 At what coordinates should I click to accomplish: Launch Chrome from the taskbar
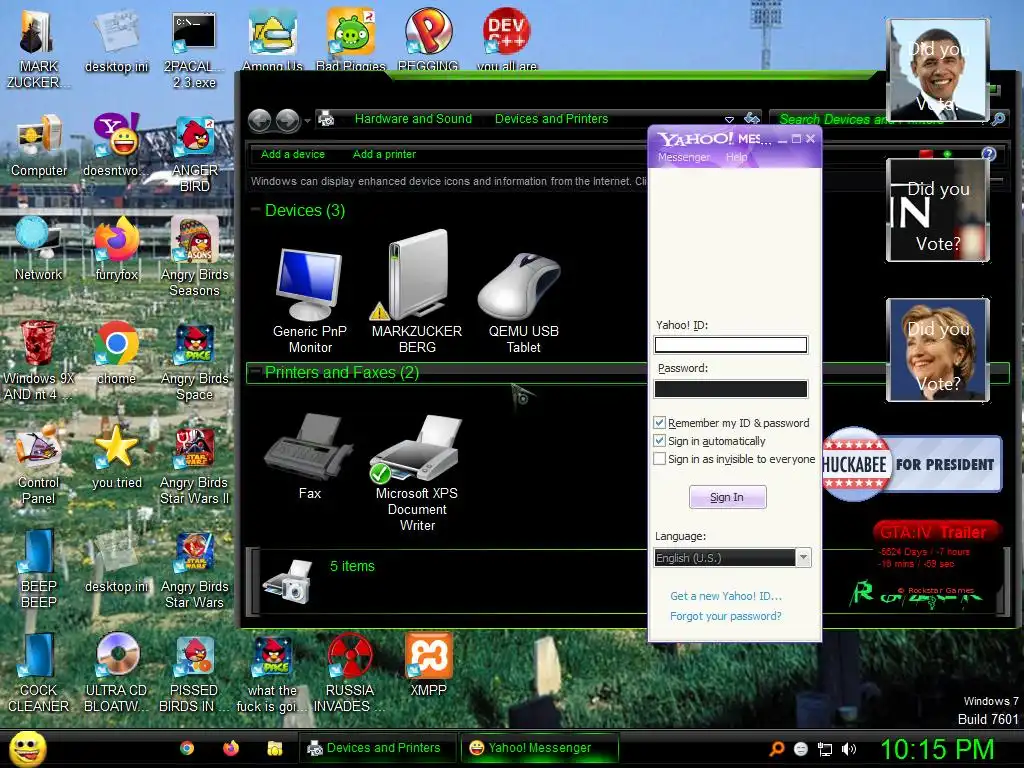pyautogui.click(x=187, y=748)
